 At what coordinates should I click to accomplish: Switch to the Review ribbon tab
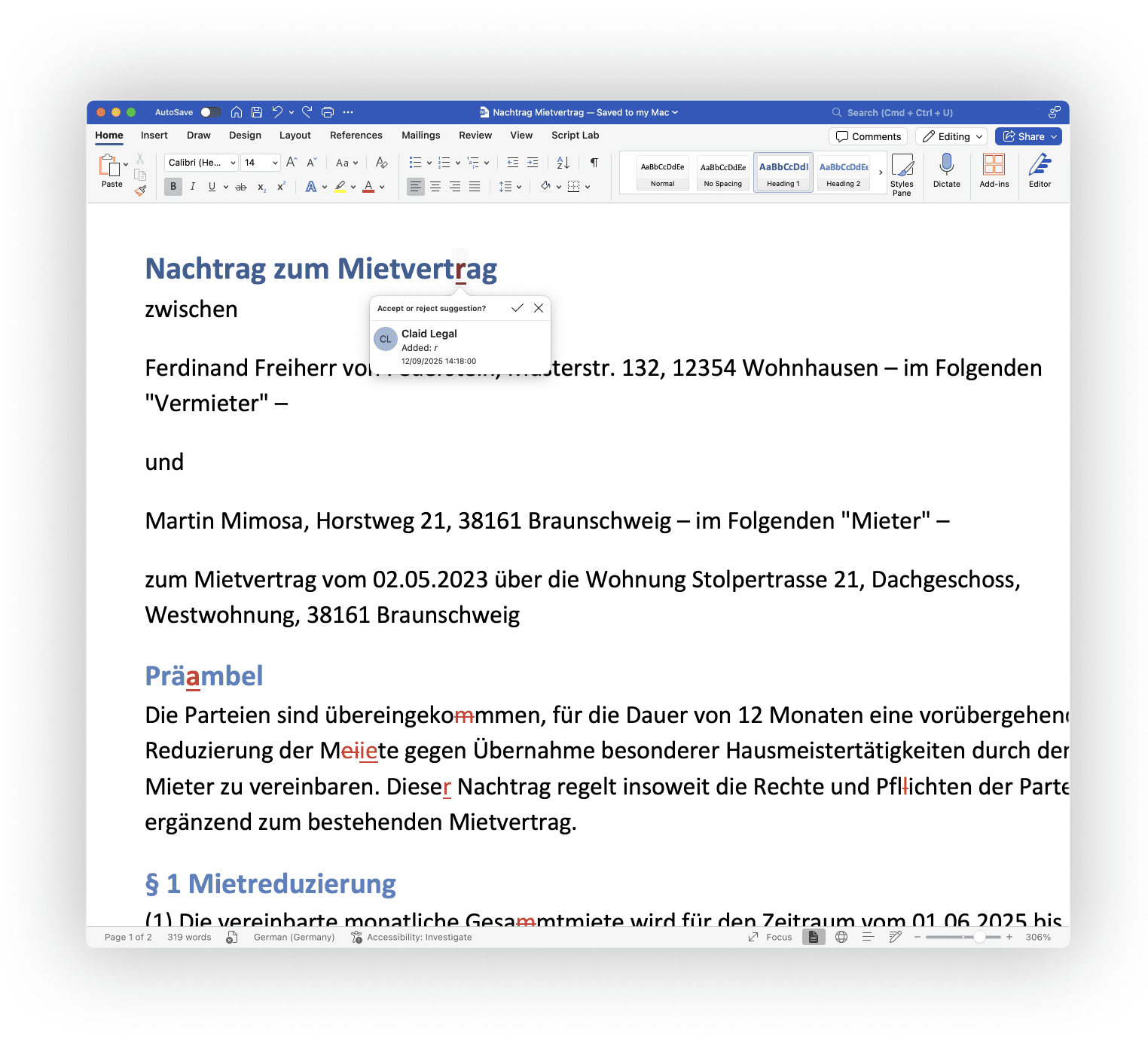[x=475, y=136]
